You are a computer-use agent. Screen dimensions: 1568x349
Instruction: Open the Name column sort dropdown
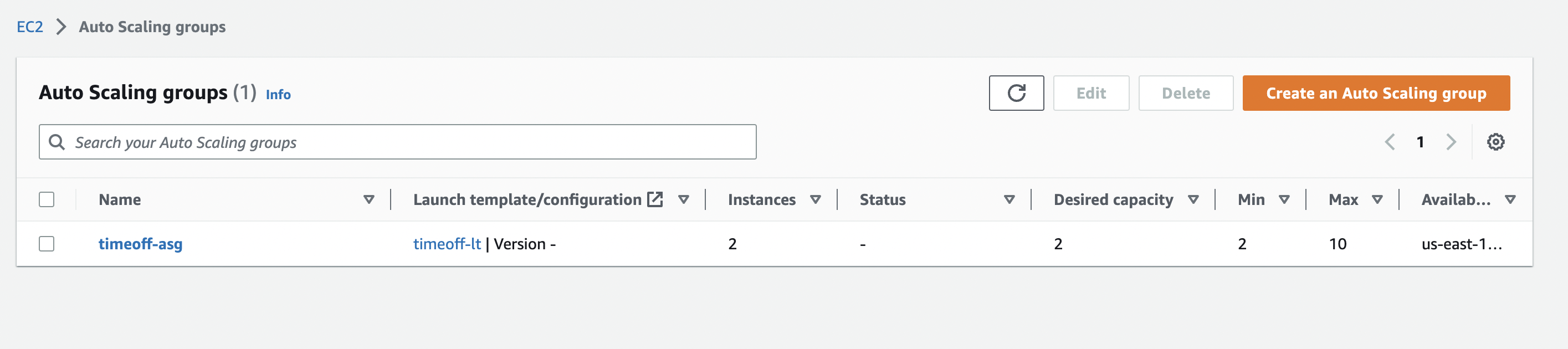368,199
